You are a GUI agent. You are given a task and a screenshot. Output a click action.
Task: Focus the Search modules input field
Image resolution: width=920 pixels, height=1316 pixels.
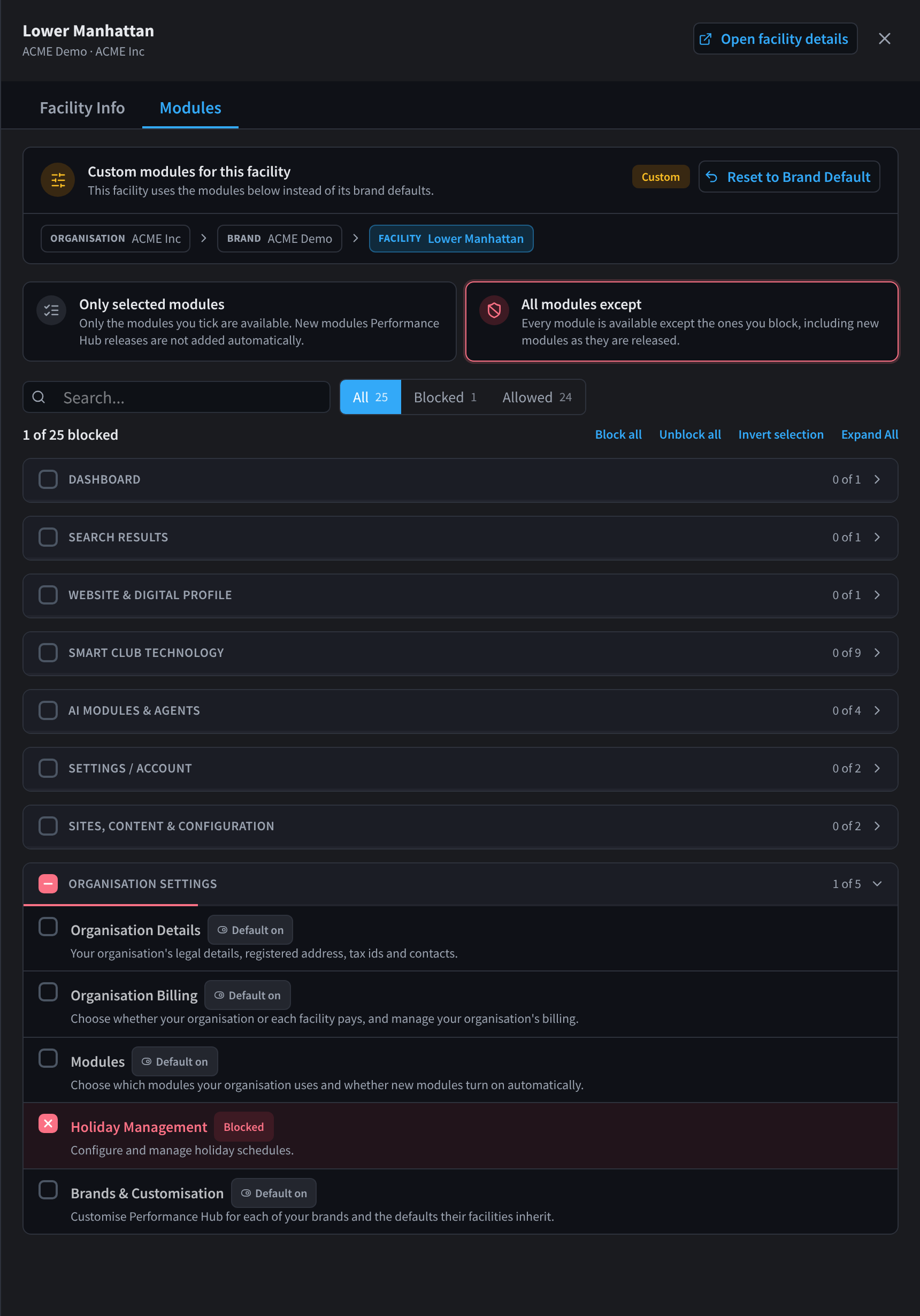coord(177,397)
